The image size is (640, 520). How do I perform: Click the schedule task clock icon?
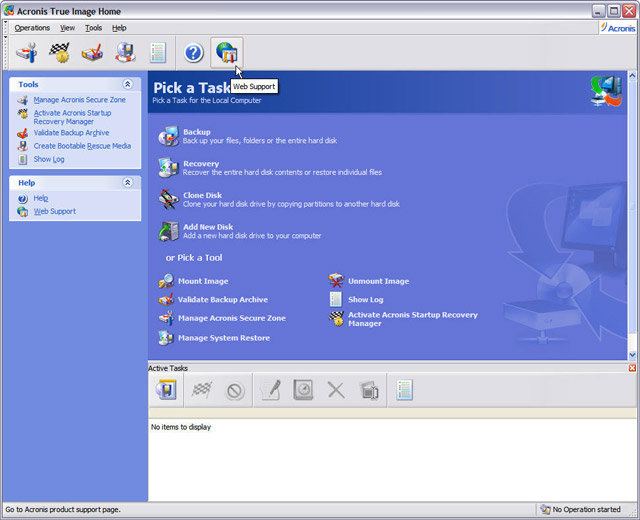(x=303, y=390)
